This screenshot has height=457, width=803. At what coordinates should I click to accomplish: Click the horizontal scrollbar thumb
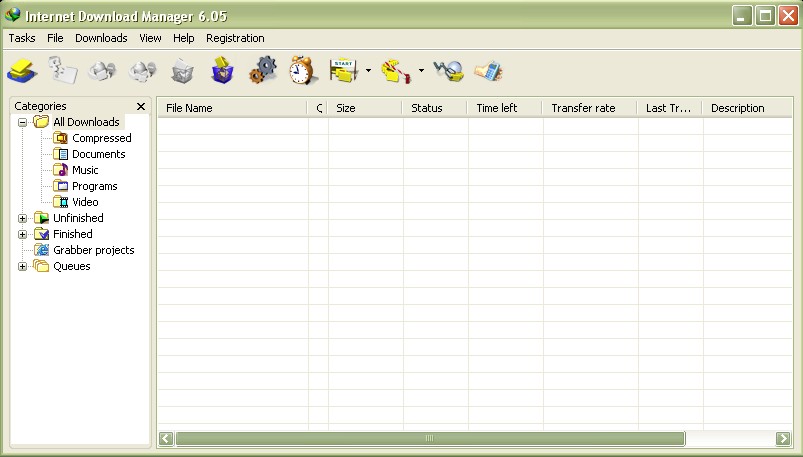pos(430,438)
